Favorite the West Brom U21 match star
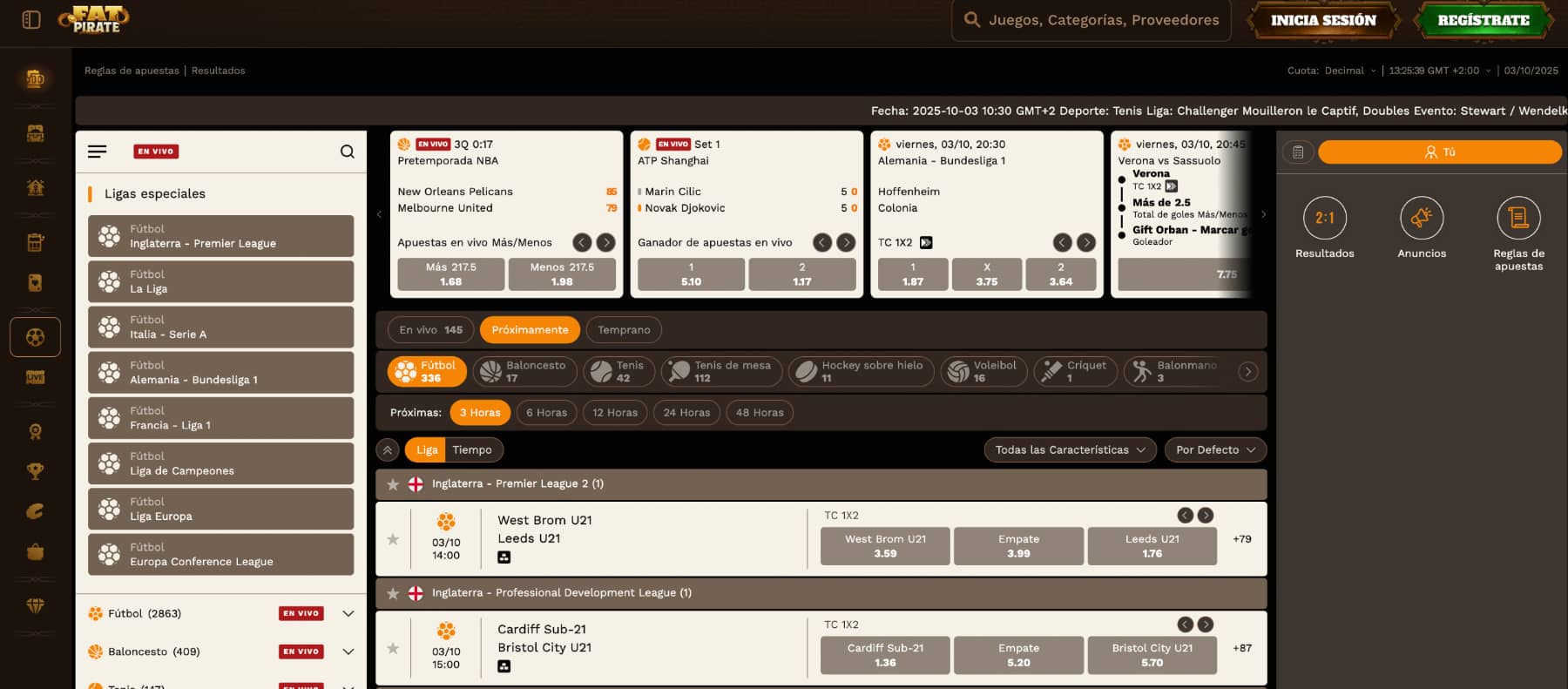This screenshot has width=1568, height=689. [393, 539]
